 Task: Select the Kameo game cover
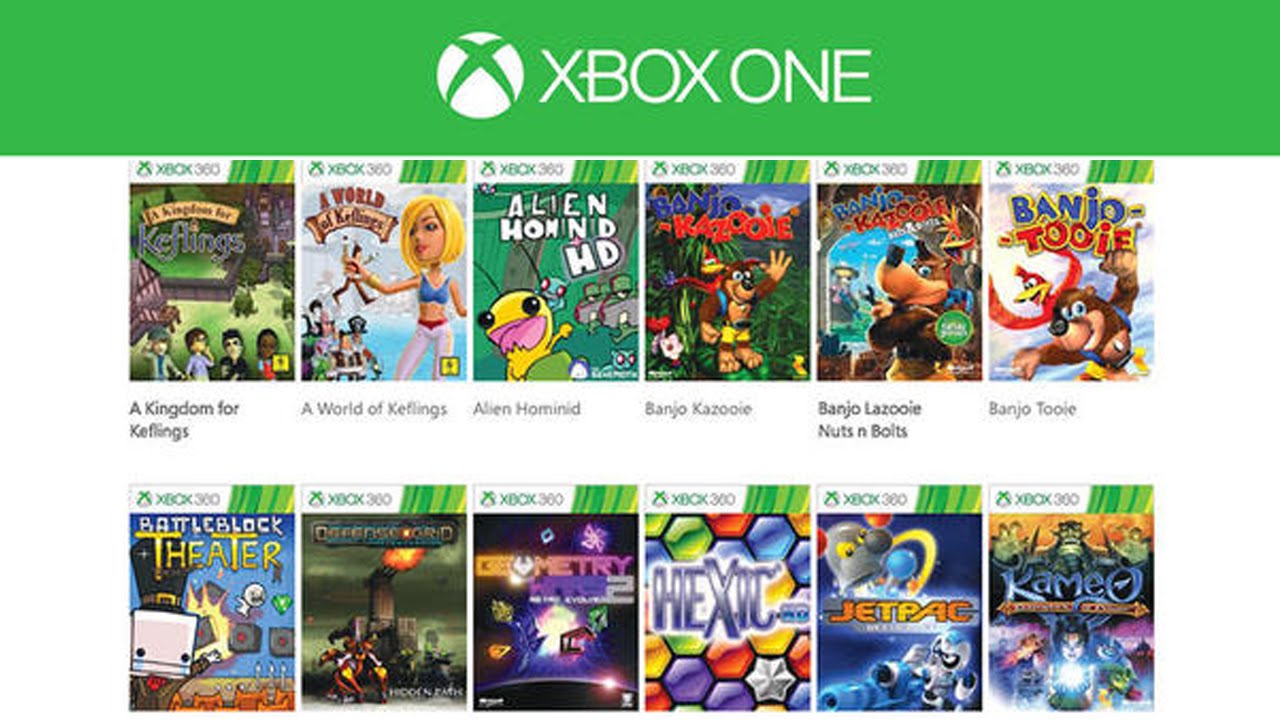tap(1071, 597)
